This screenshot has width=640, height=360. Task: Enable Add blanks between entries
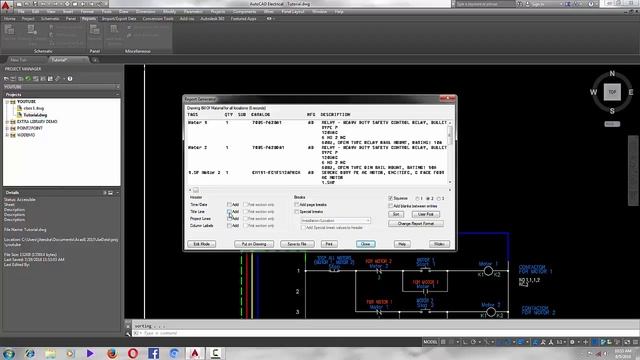391,206
